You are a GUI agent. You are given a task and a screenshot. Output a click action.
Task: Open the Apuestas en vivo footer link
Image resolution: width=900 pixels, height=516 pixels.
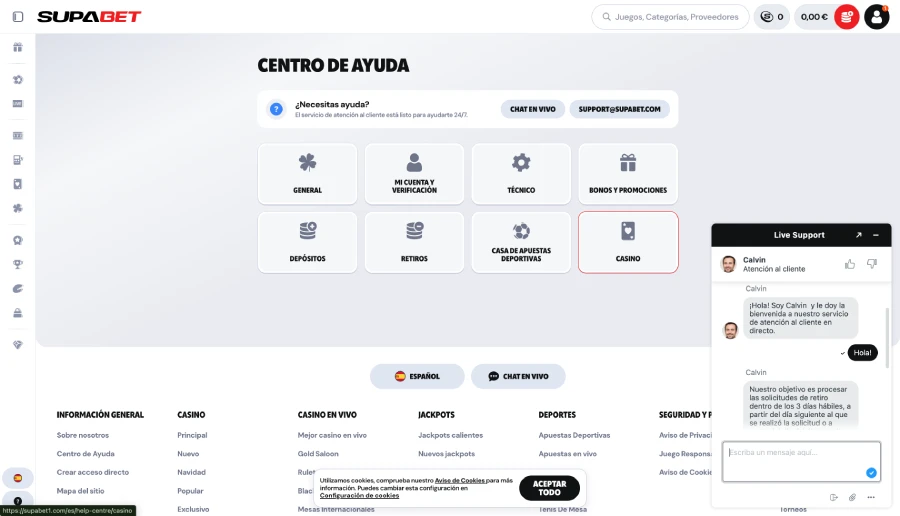pyautogui.click(x=568, y=453)
